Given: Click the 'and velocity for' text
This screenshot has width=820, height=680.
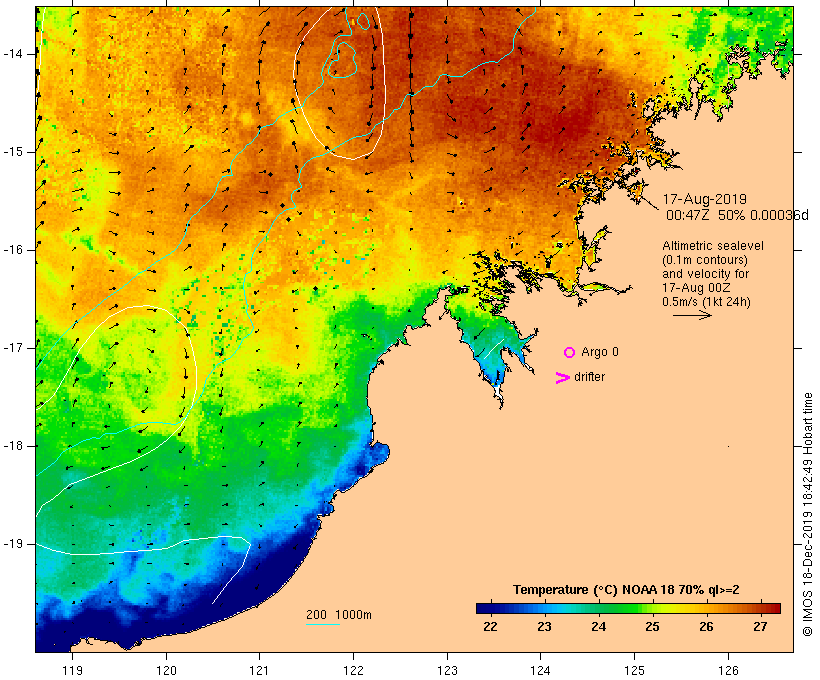Looking at the screenshot, I should [705, 274].
